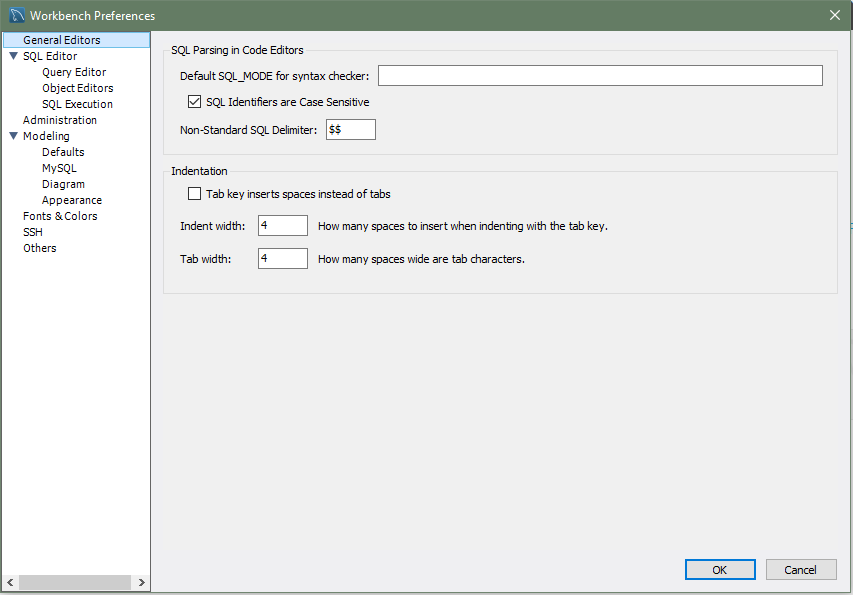Open SQL Execution preferences
This screenshot has height=595, width=853.
click(x=77, y=104)
